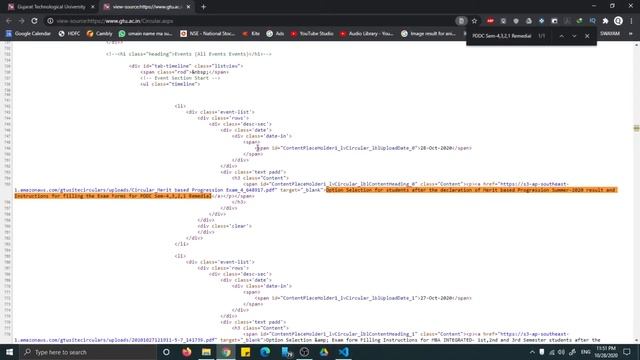
Task: Open the Google Drive extension icon
Action: (x=529, y=21)
